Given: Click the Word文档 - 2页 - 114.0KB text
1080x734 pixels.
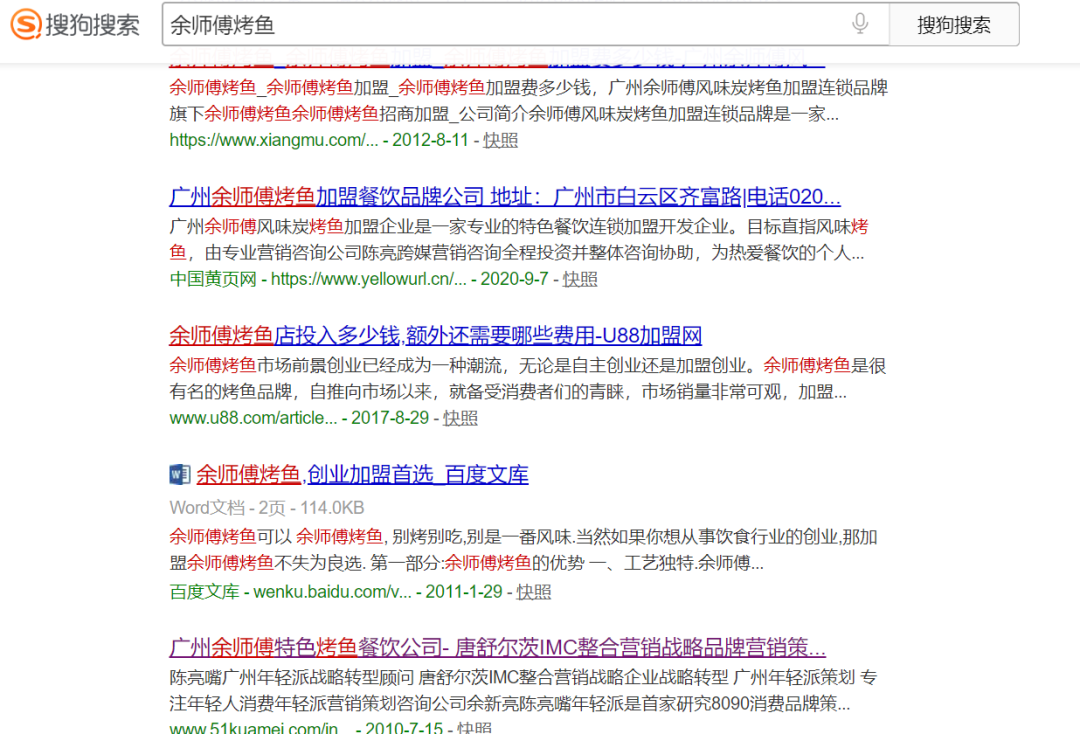Looking at the screenshot, I should pos(267,508).
